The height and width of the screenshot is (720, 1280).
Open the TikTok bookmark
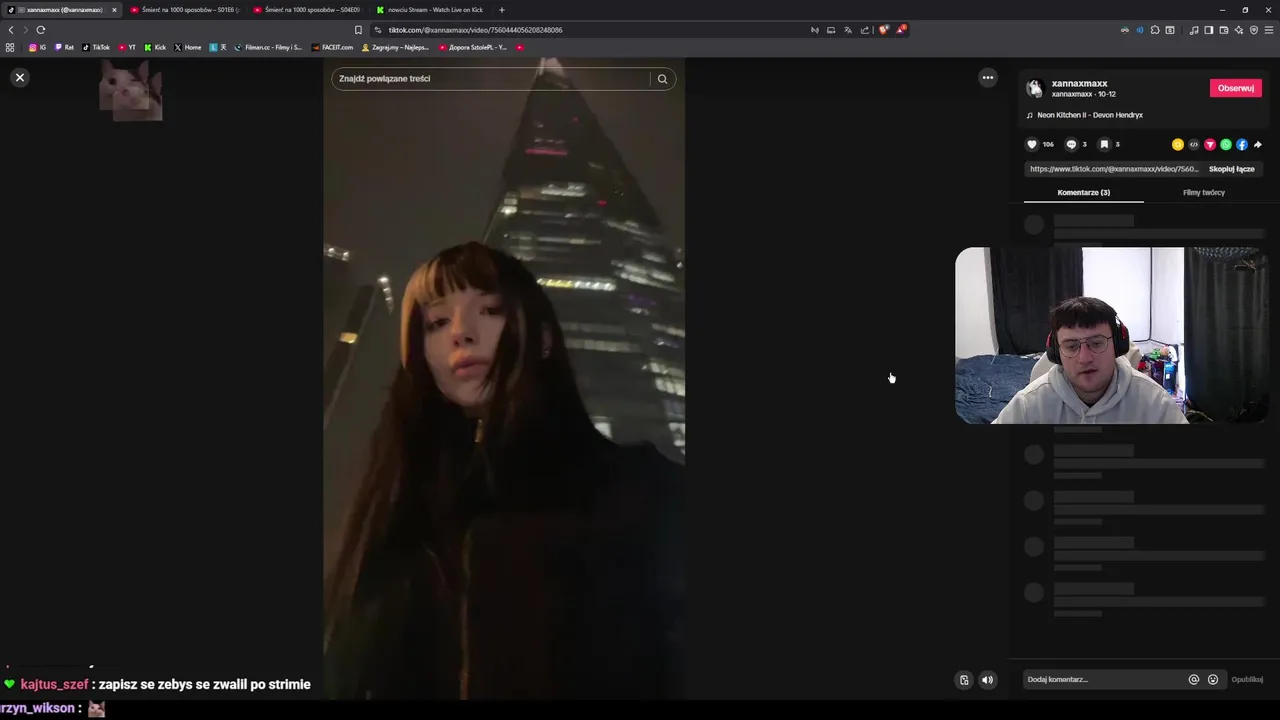click(x=96, y=47)
